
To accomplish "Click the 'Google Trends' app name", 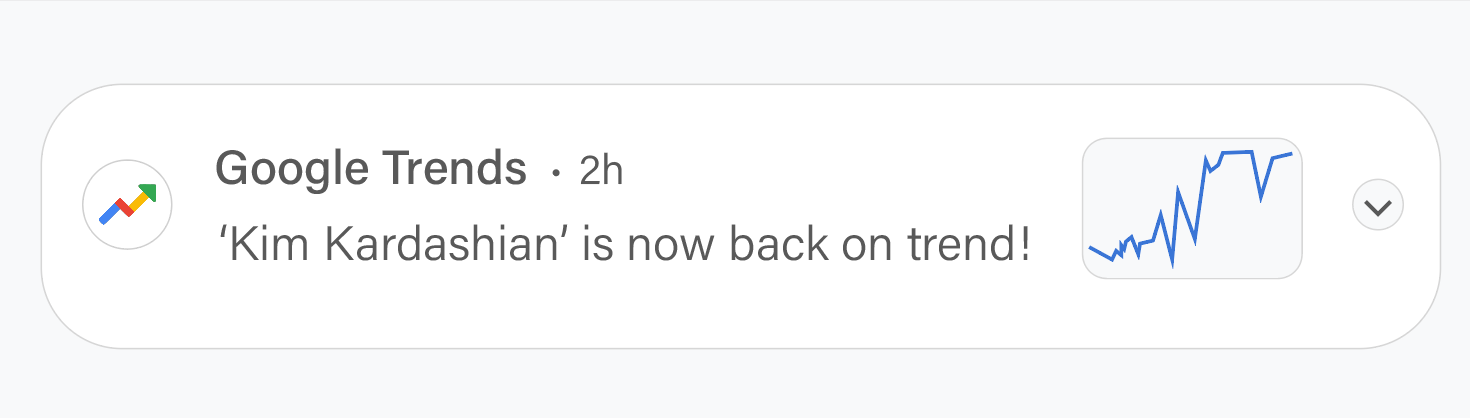I will click(x=371, y=169).
